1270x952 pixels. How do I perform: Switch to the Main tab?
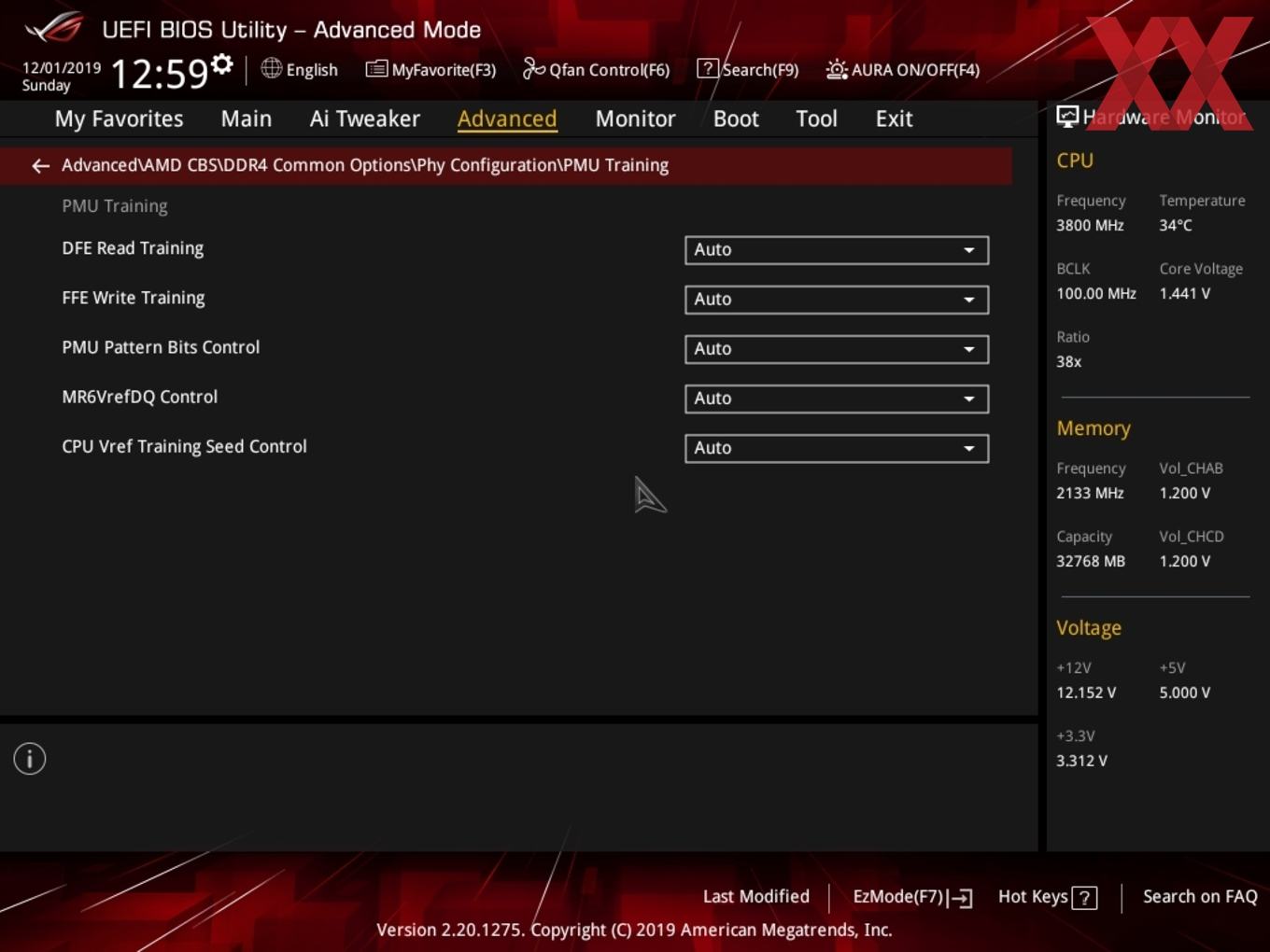(x=247, y=119)
